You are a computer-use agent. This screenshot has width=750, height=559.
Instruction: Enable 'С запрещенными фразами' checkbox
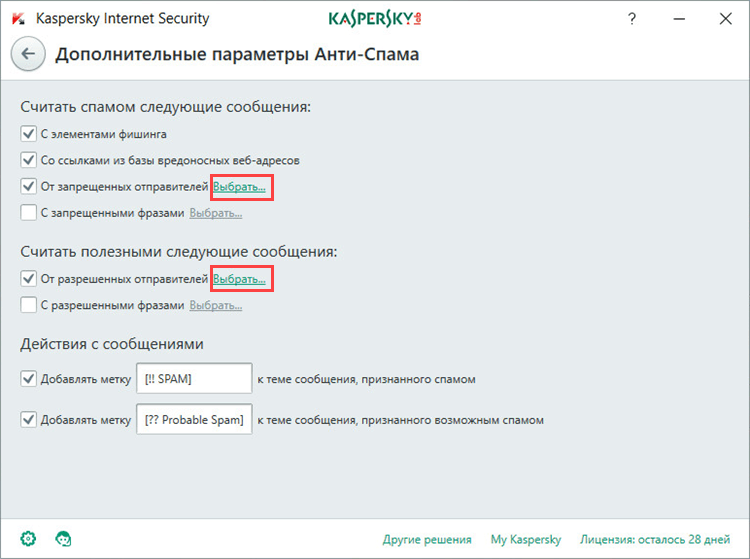pos(29,213)
